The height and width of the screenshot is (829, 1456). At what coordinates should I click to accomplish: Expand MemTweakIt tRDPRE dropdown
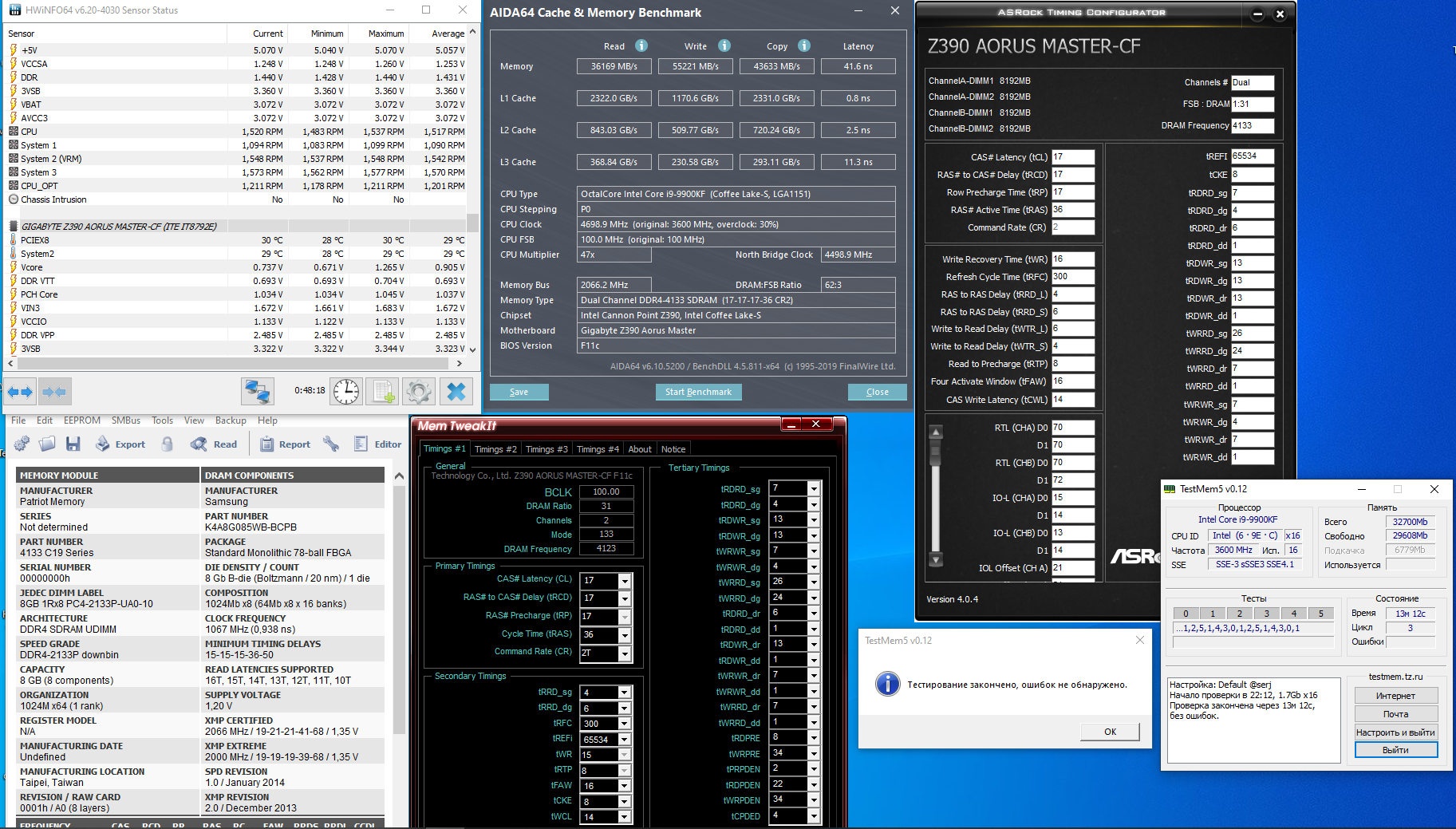pos(814,737)
